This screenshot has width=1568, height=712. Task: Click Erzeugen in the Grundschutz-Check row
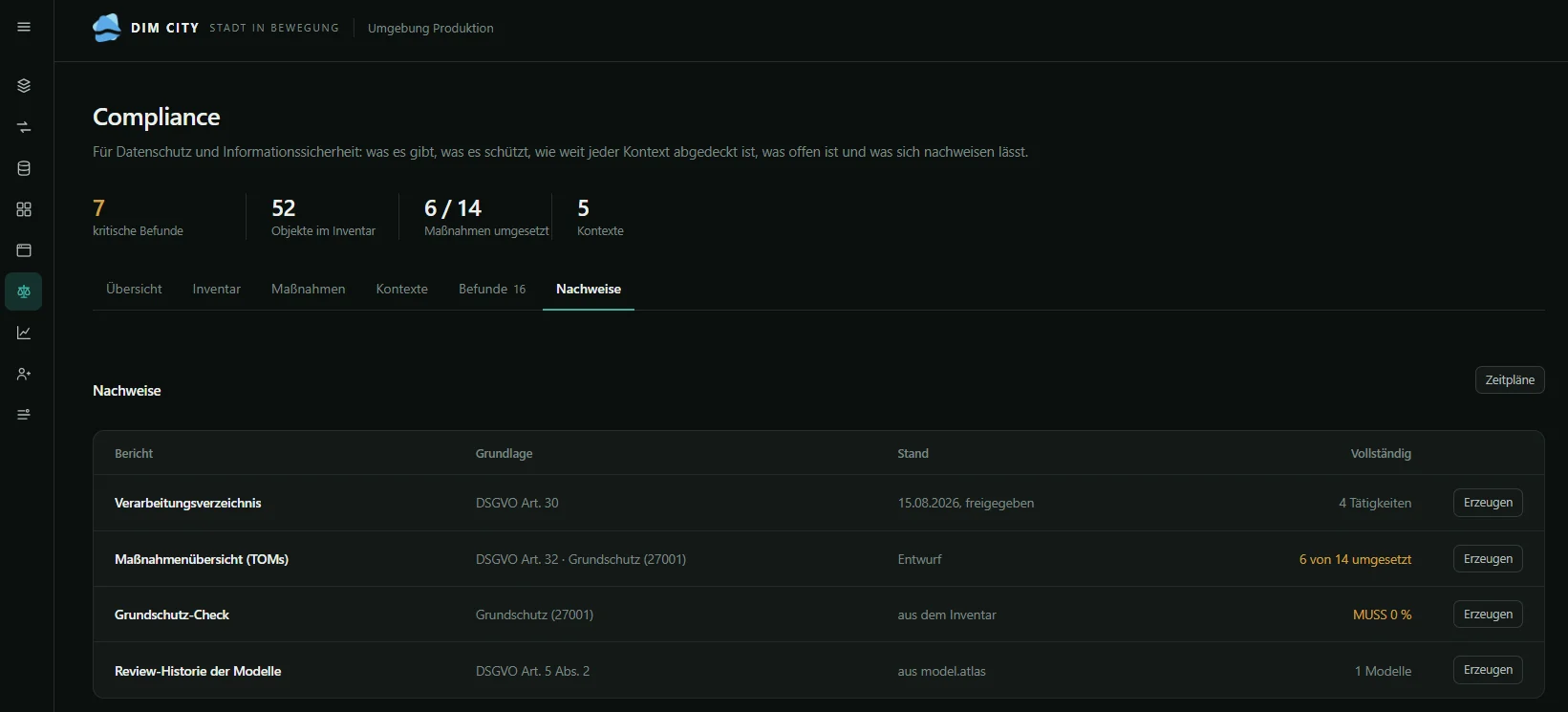(1488, 615)
